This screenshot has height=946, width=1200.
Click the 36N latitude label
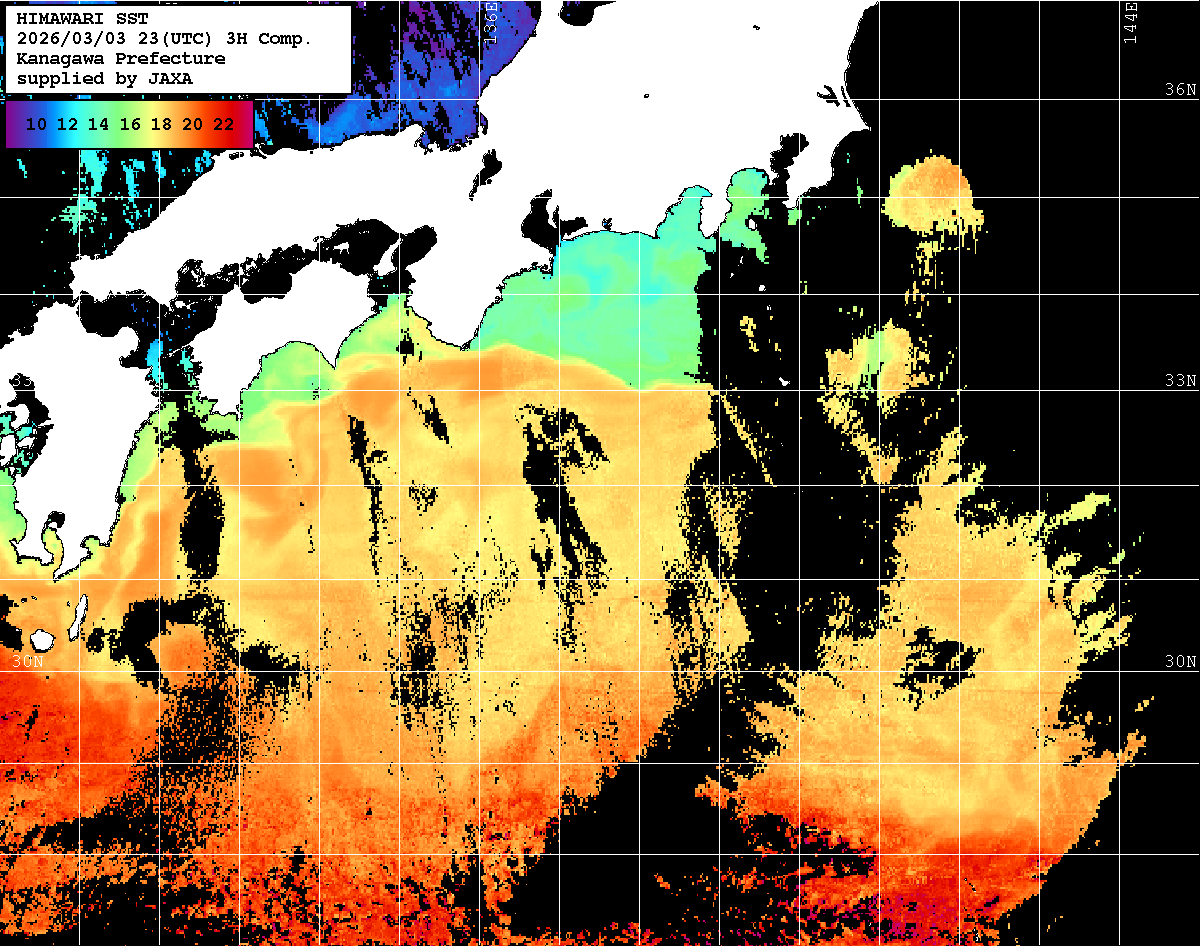click(x=1180, y=89)
